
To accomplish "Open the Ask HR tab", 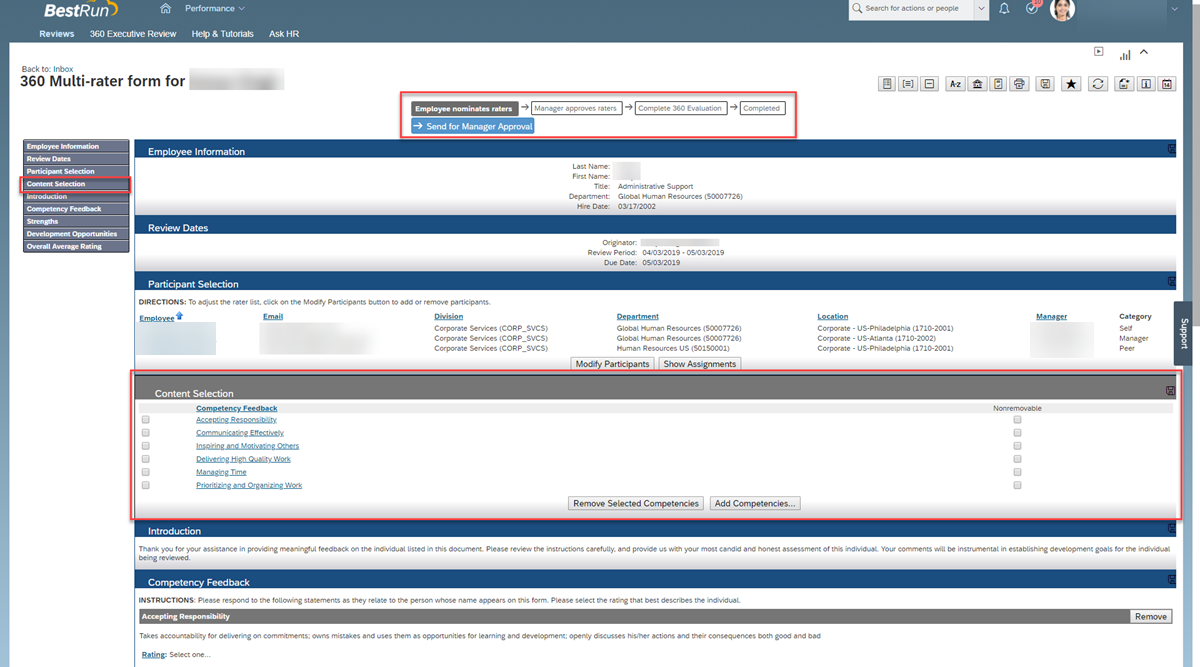I will [x=284, y=34].
